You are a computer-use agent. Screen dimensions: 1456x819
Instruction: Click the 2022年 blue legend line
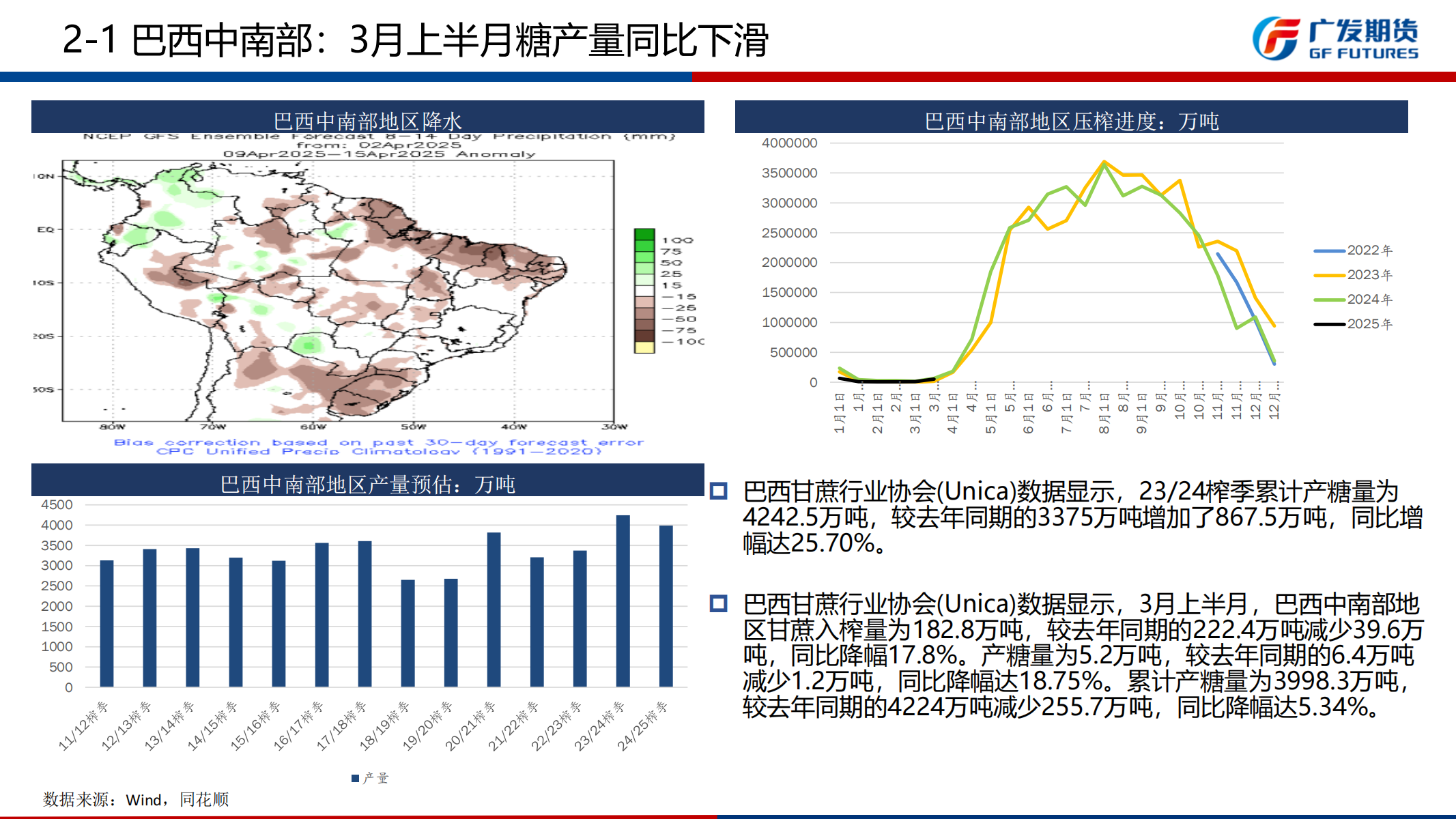(1329, 251)
